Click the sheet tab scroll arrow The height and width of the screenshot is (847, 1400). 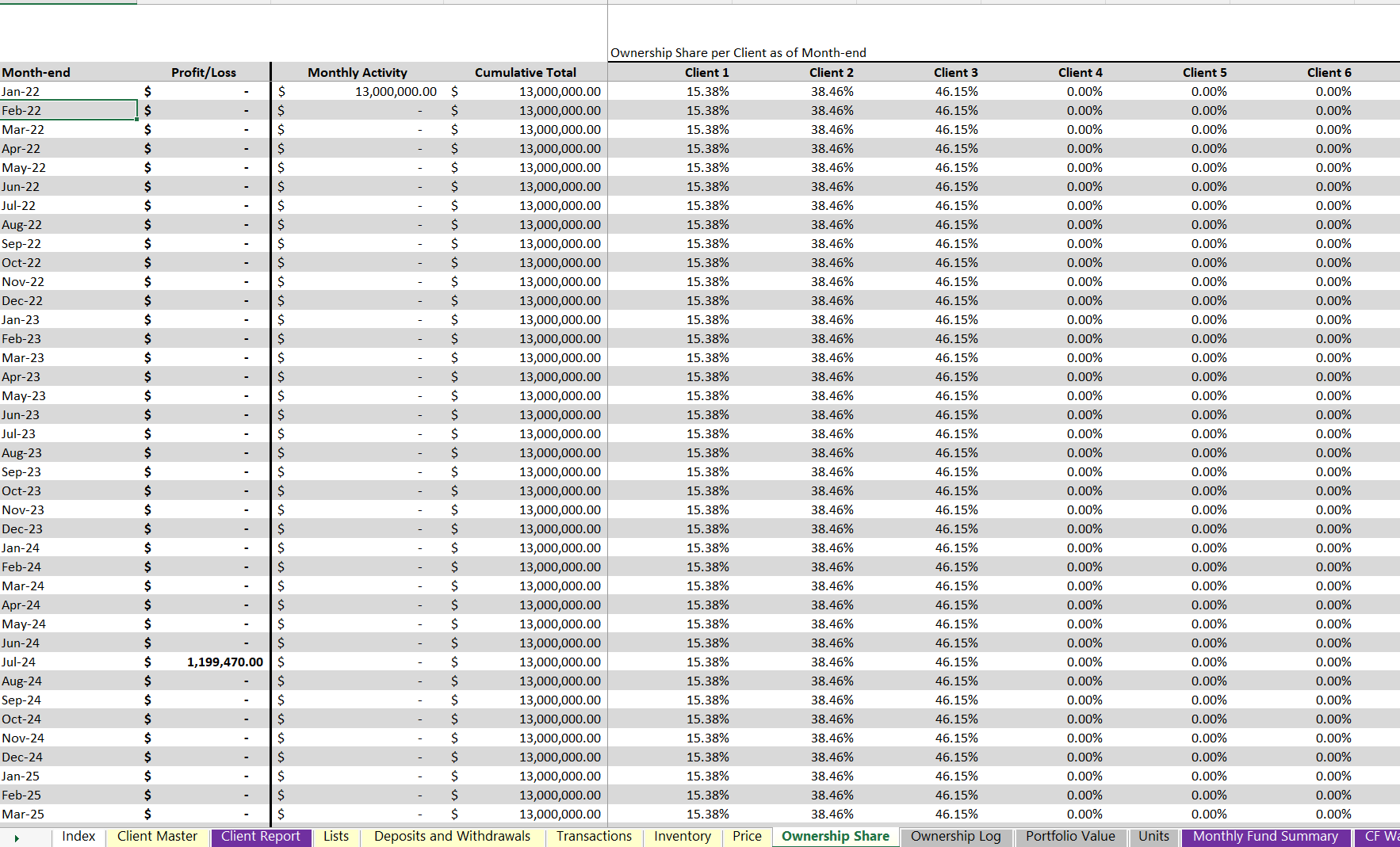tap(17, 837)
